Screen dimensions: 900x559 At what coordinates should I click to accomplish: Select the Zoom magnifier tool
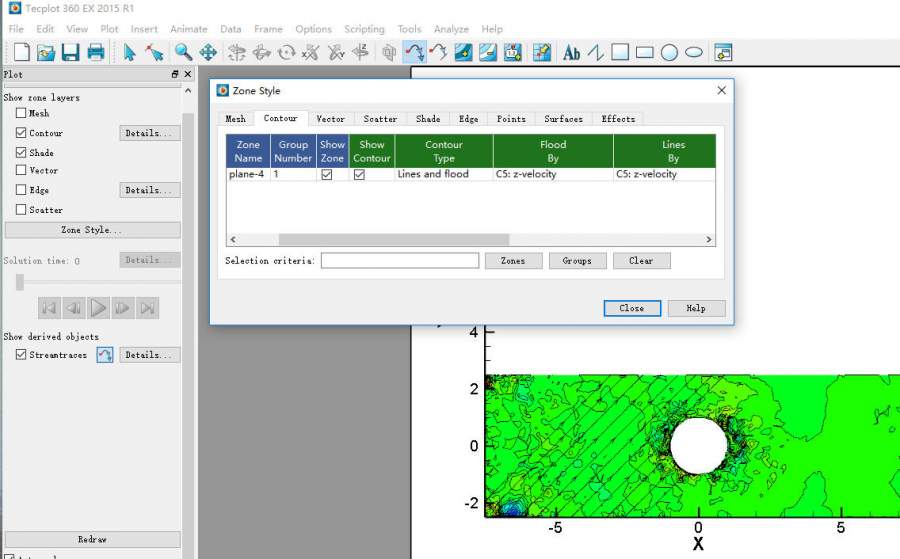tap(183, 53)
